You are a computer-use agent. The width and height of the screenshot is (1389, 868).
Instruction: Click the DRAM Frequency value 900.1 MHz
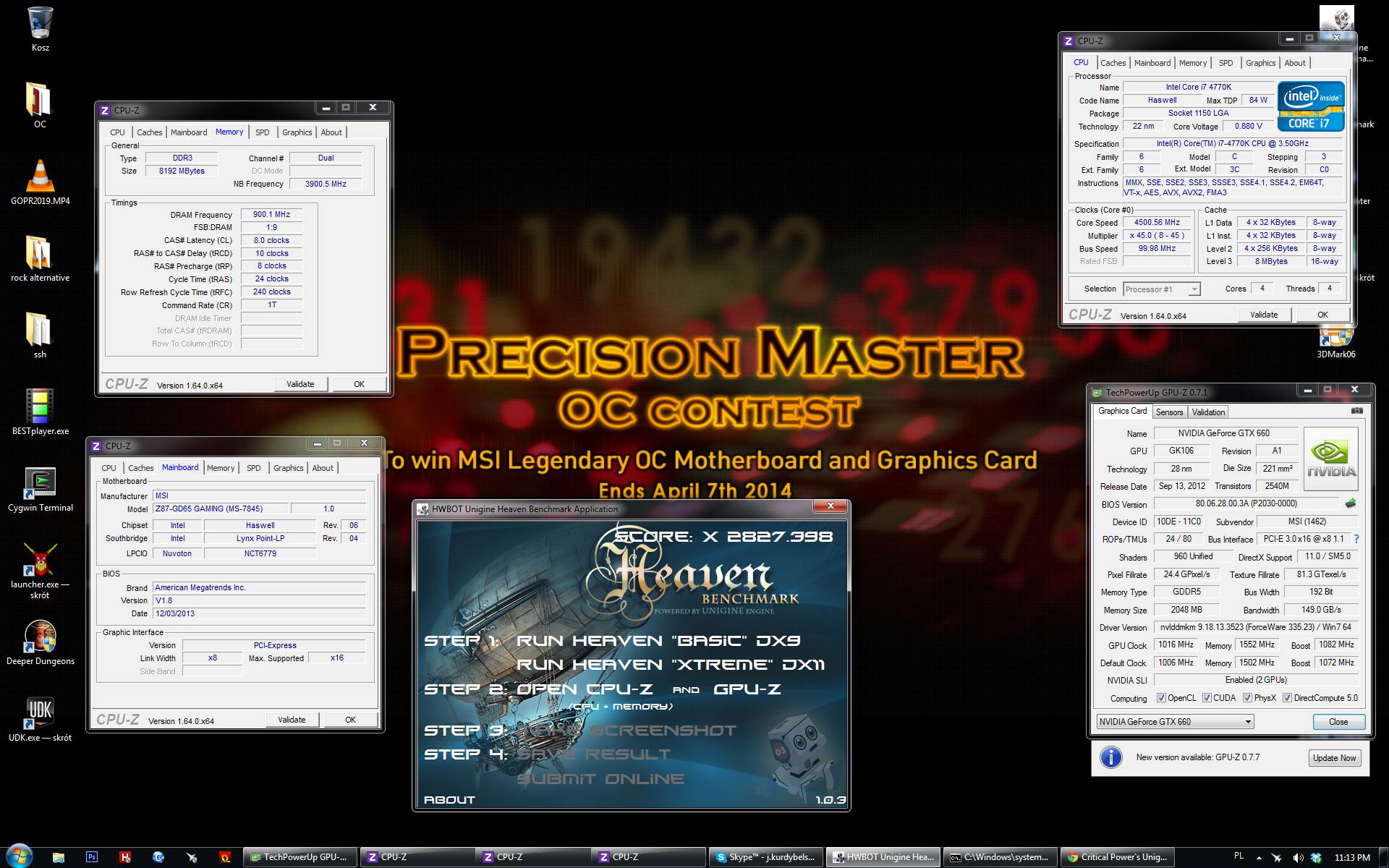pyautogui.click(x=271, y=214)
